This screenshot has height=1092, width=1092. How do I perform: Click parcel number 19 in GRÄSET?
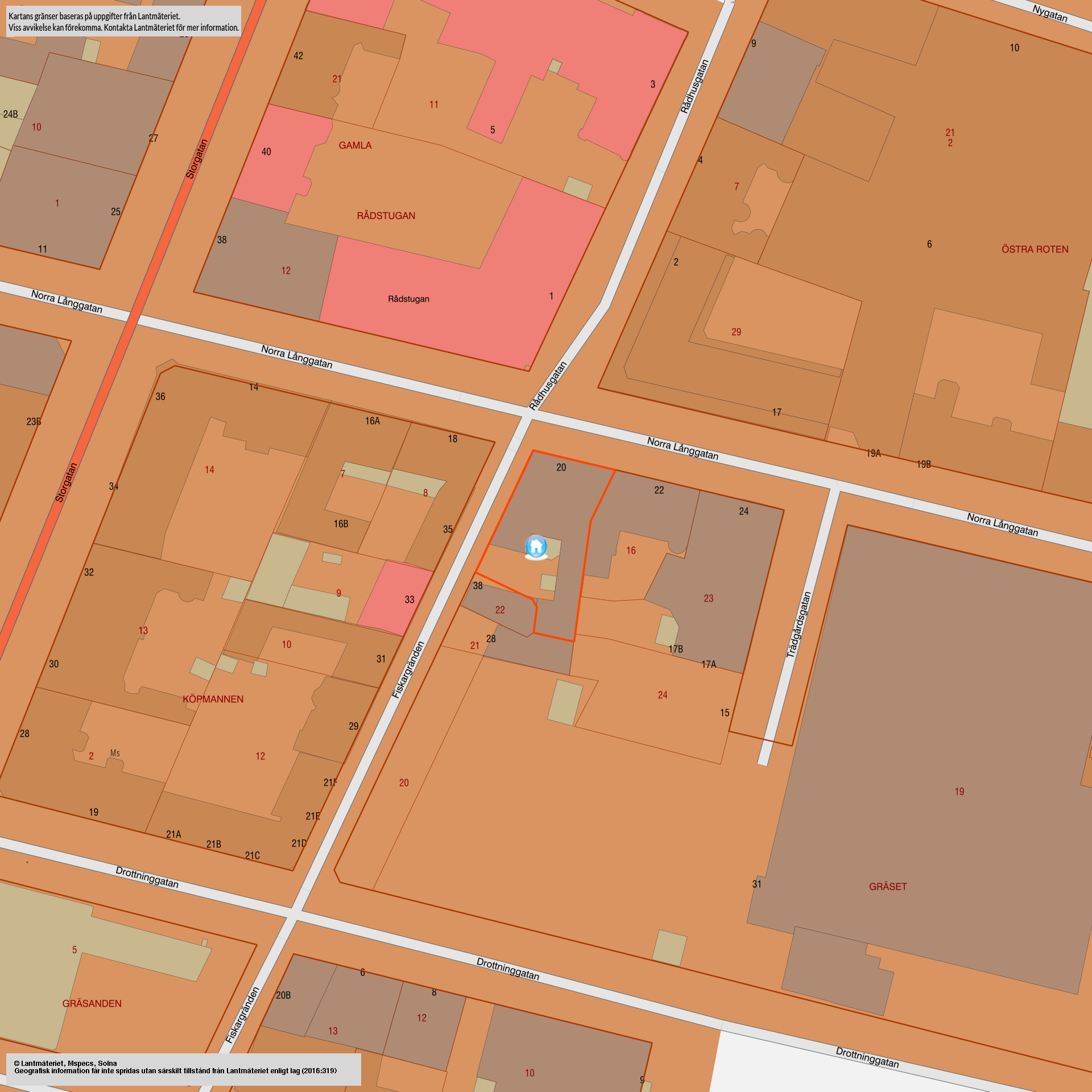pyautogui.click(x=959, y=792)
